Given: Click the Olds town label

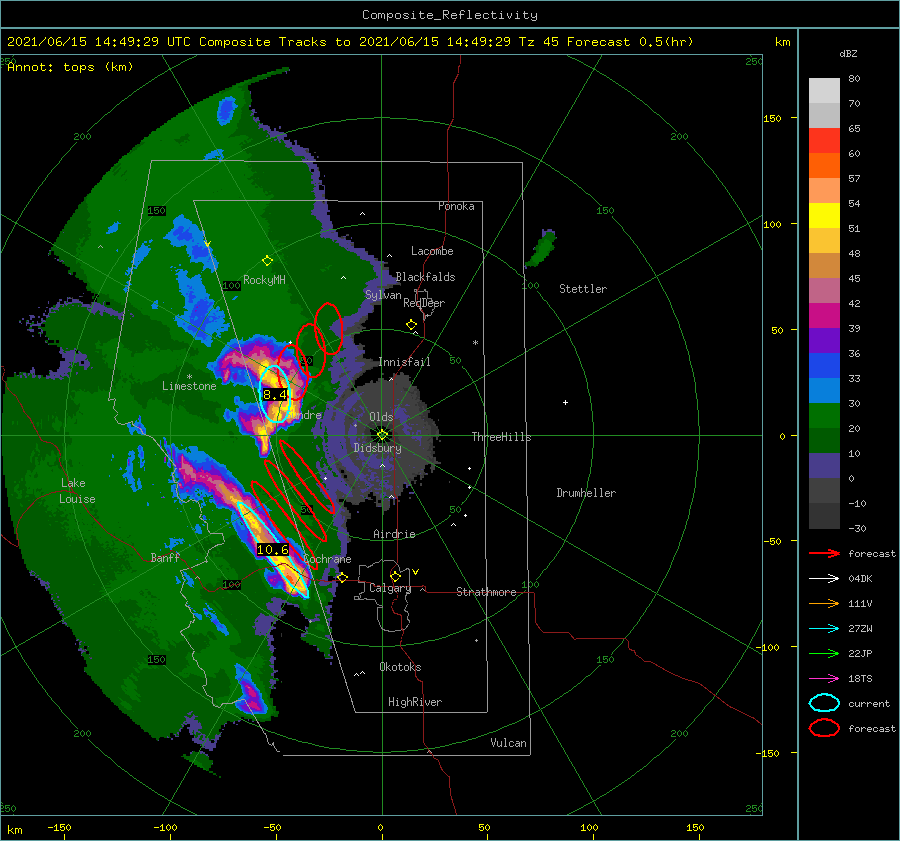Looking at the screenshot, I should click(x=381, y=417).
